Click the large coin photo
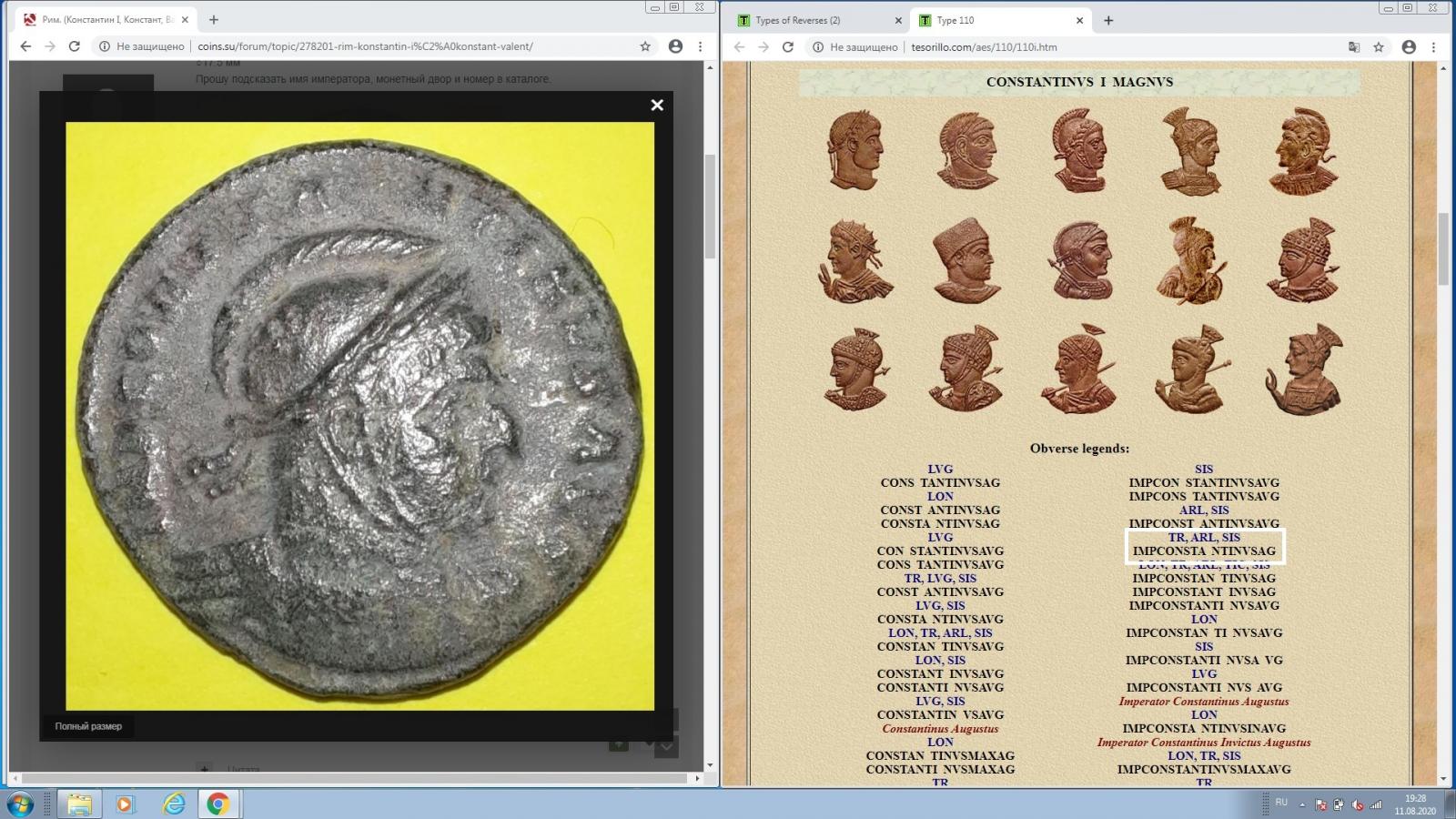 pos(359,416)
